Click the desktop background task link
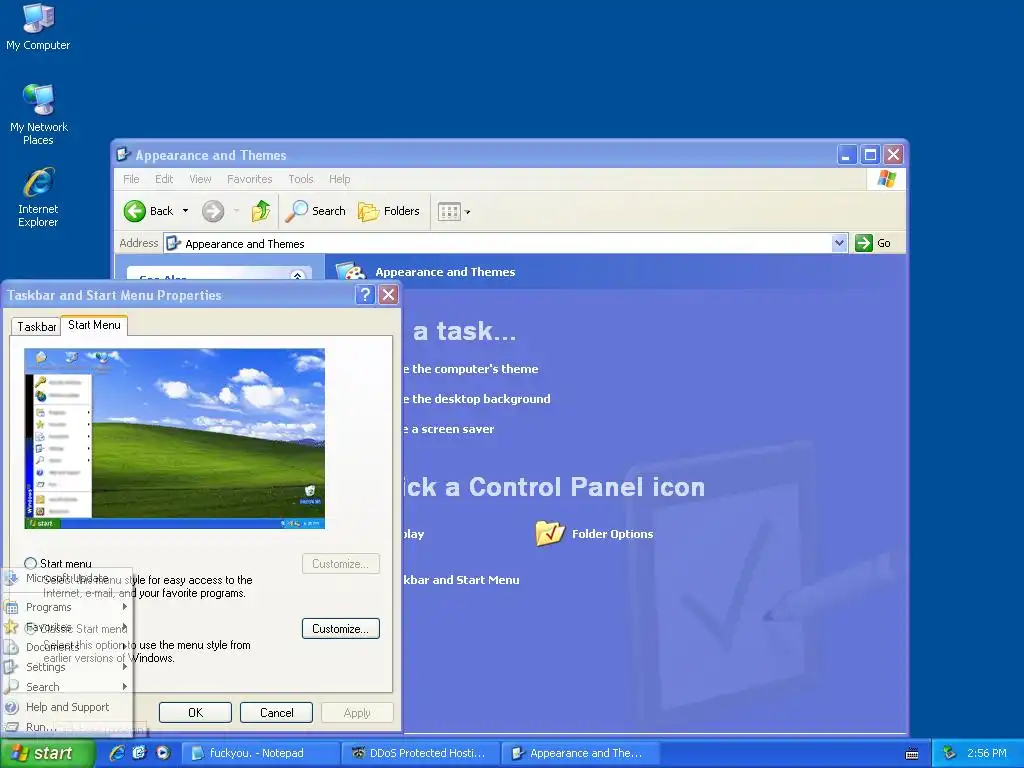 (x=477, y=398)
